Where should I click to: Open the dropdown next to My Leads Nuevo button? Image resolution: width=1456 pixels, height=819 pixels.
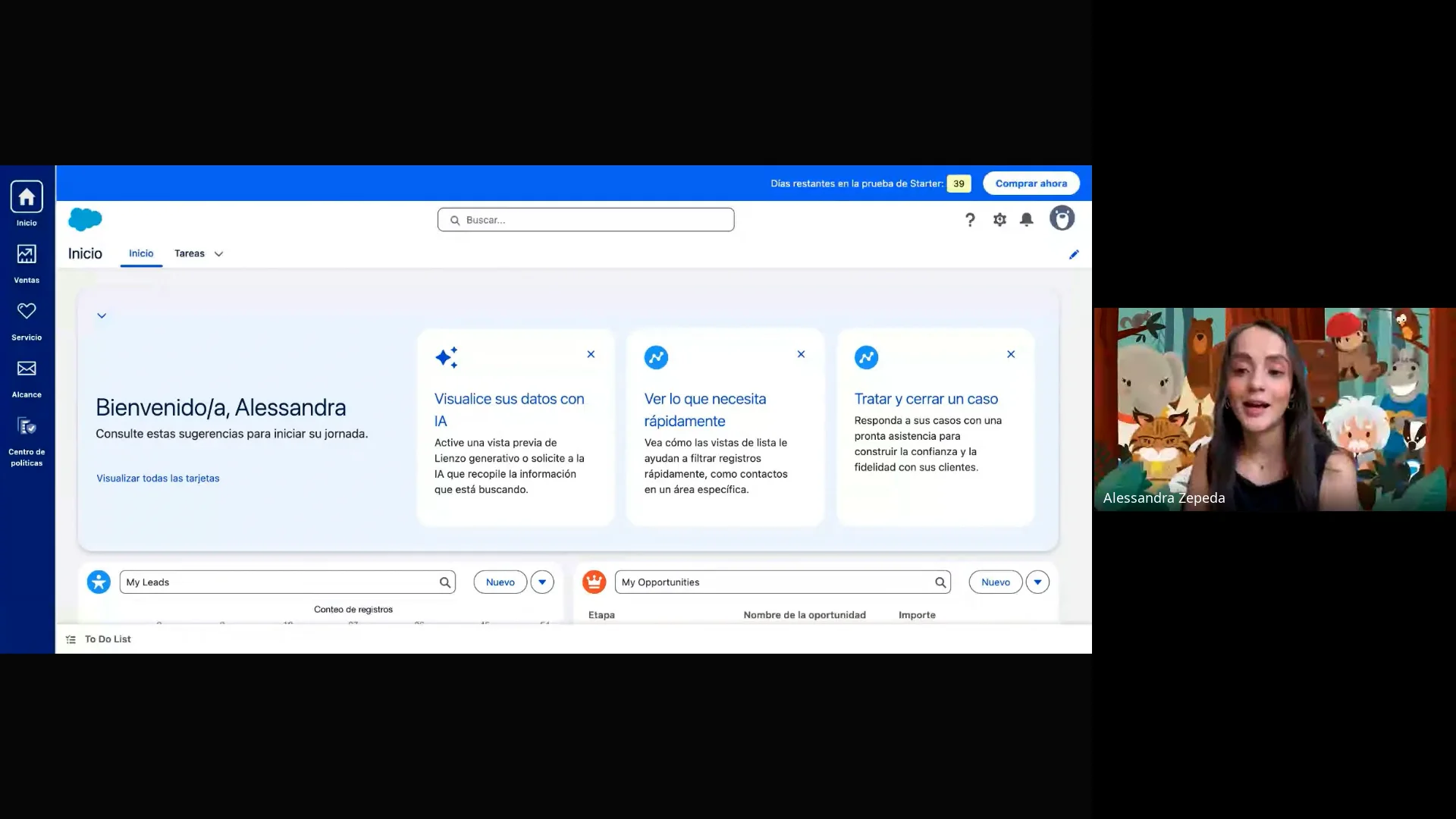(x=542, y=582)
